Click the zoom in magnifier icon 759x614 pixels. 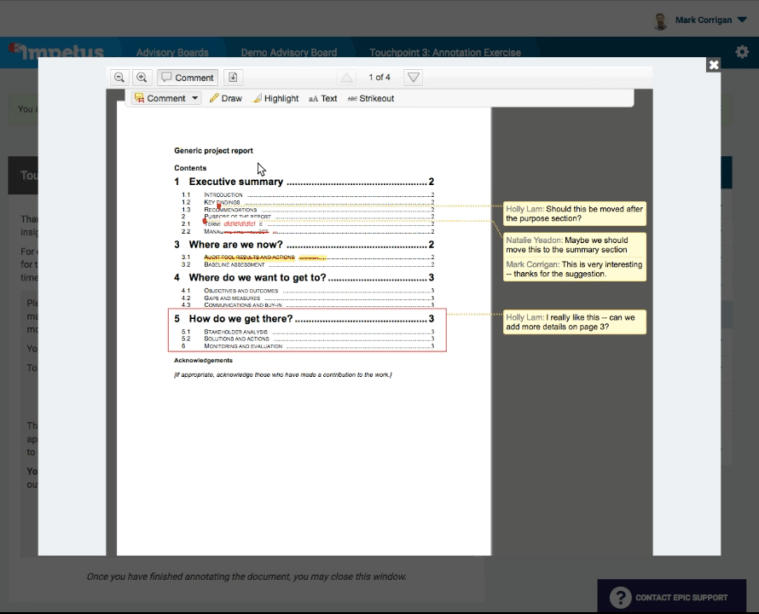point(142,77)
